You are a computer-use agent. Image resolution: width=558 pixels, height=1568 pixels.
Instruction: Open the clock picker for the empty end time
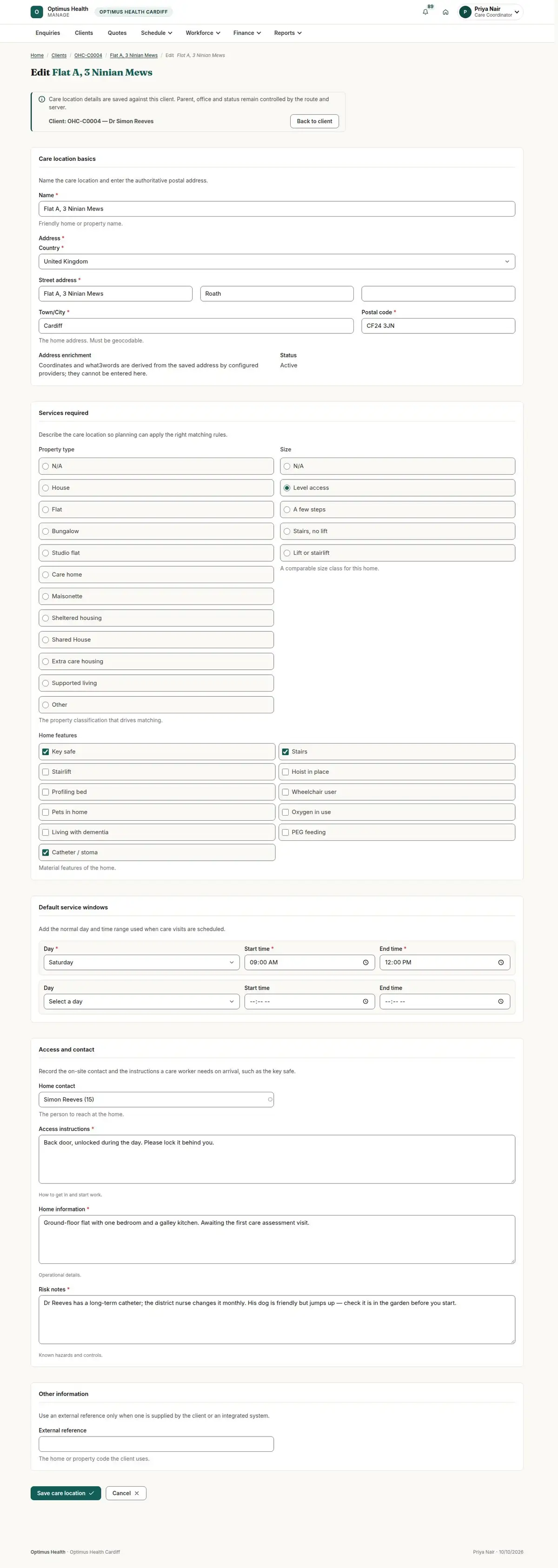(x=501, y=1001)
